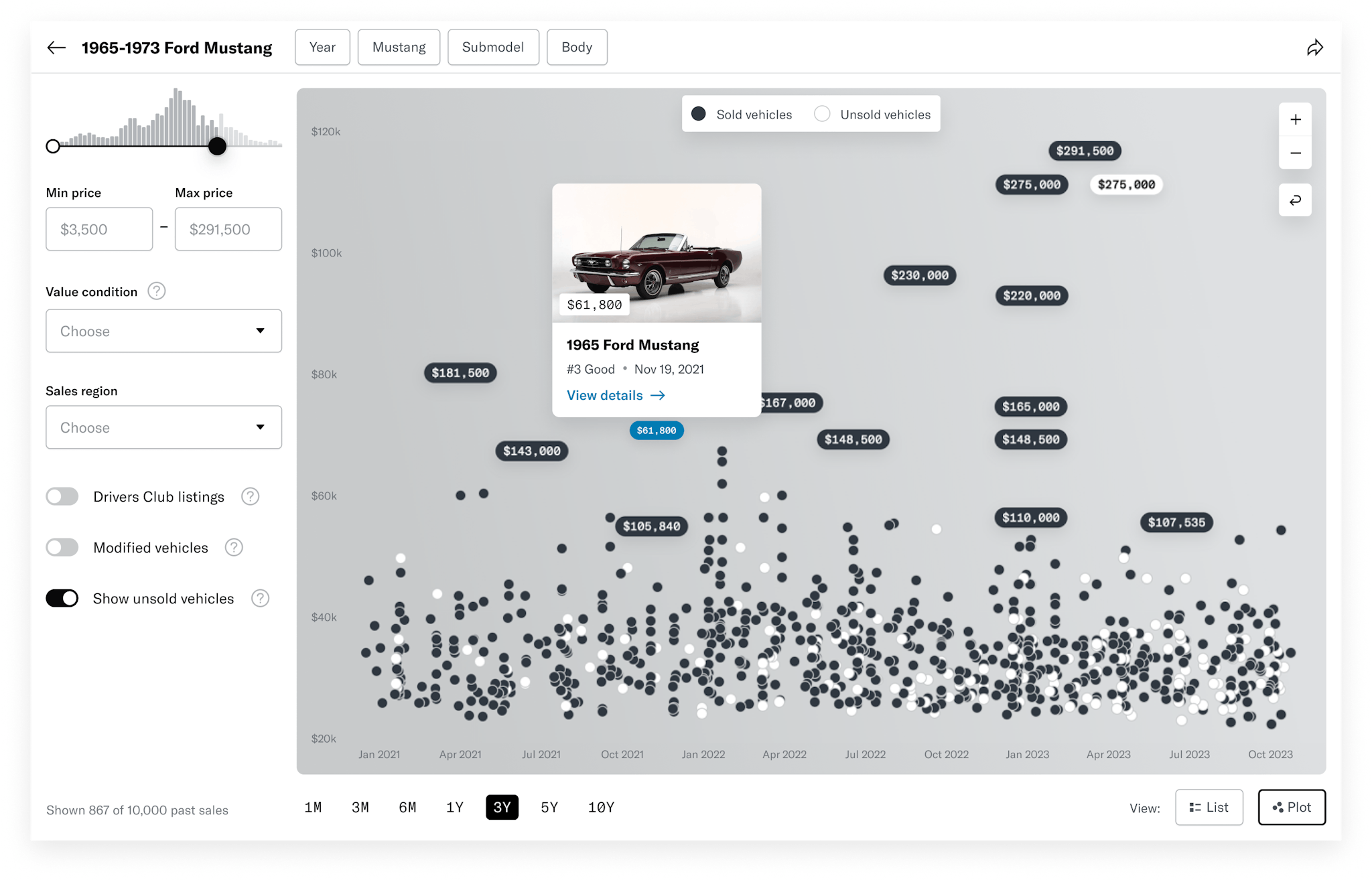Click the share icon in the top right
The image size is (1372, 880).
[1315, 47]
